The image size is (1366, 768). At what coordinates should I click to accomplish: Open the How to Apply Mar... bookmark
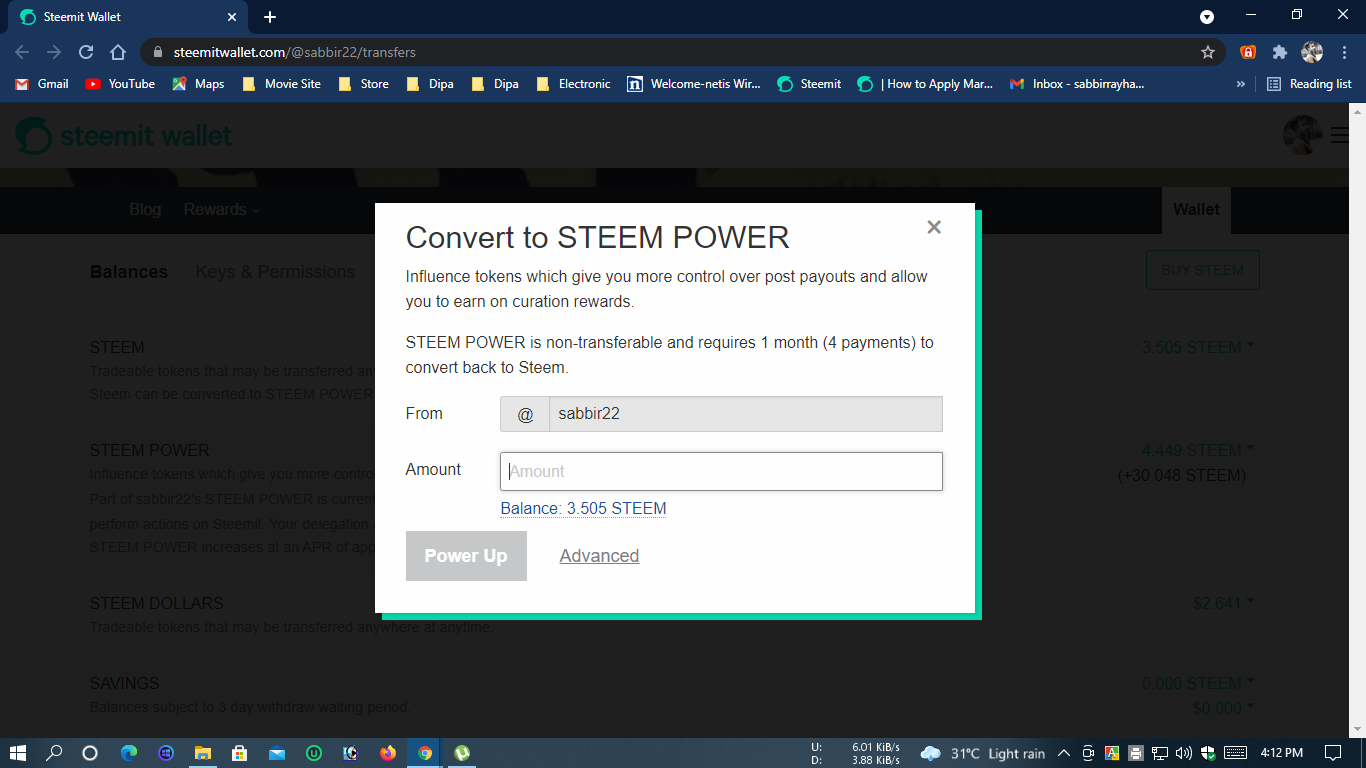[925, 84]
